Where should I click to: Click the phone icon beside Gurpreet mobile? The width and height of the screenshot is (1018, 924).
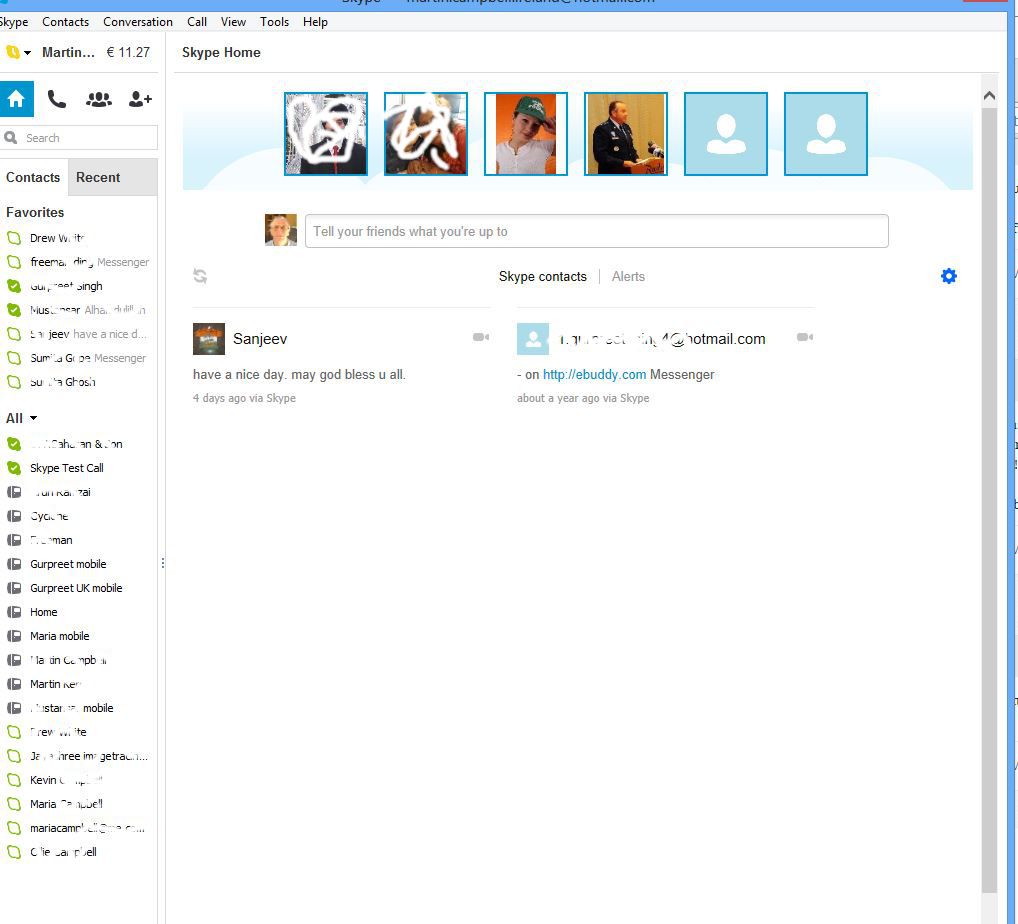pos(14,564)
